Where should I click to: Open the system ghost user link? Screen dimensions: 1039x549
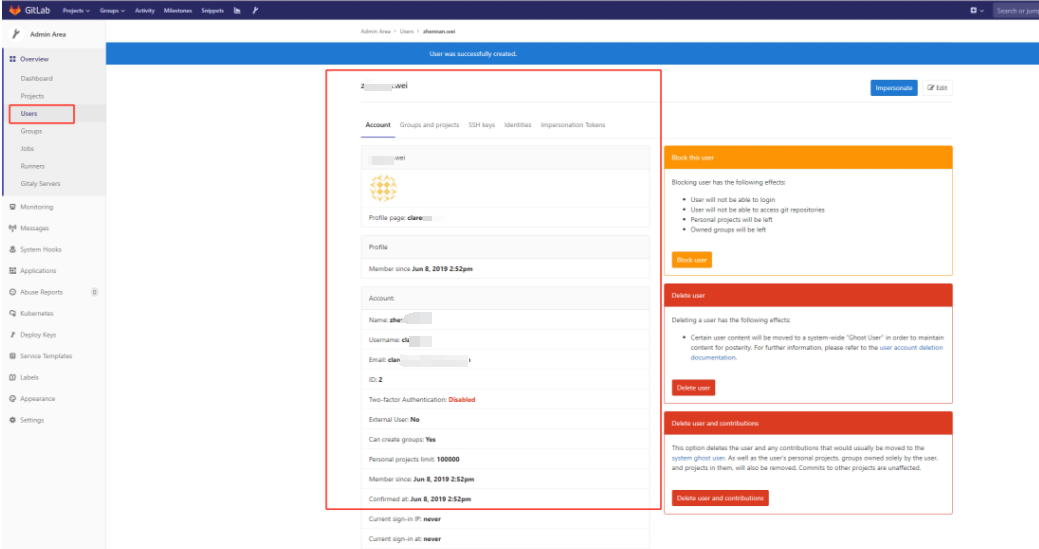[698, 458]
